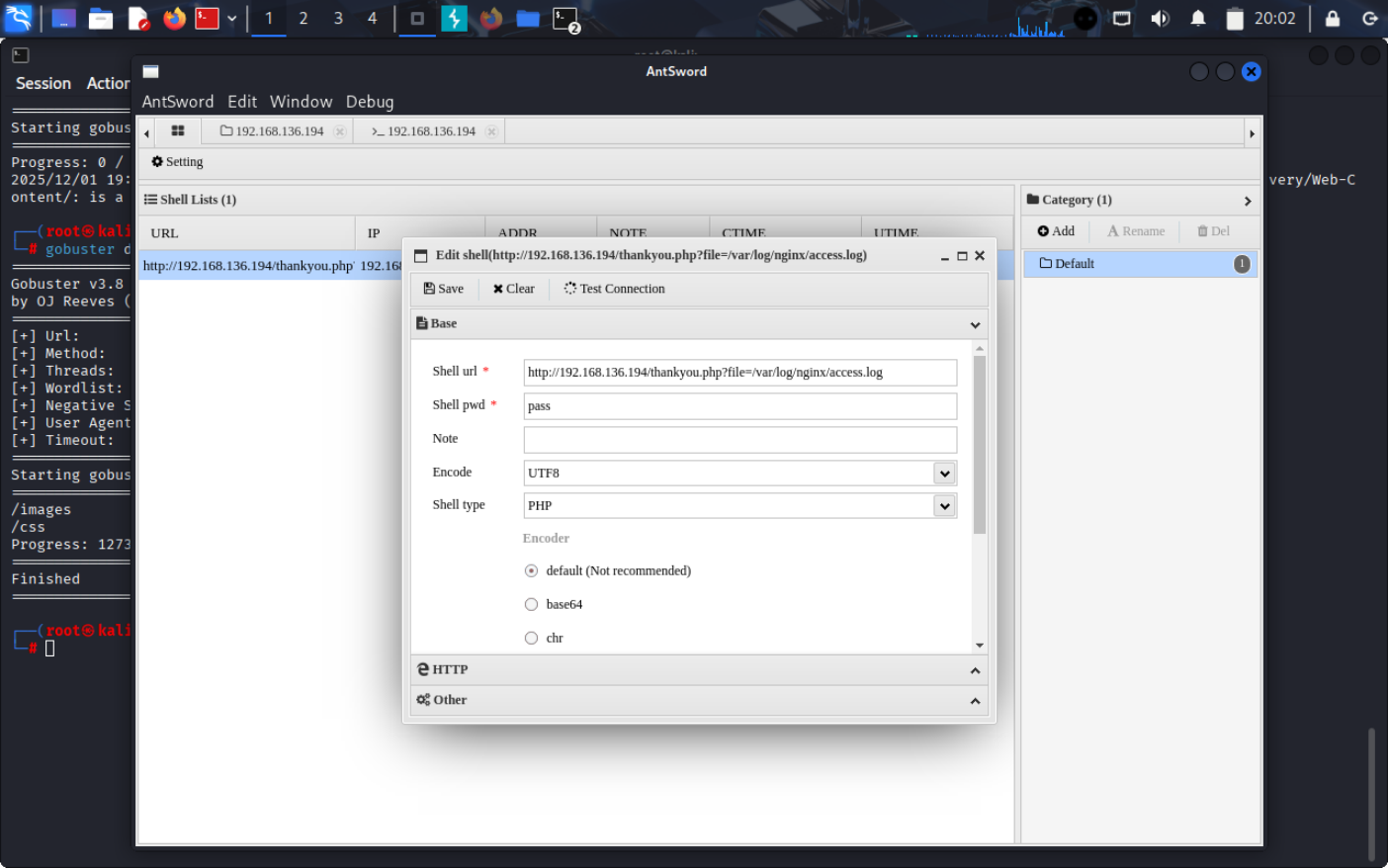Open the Firefox launcher in the top panel
The image size is (1388, 868).
click(x=174, y=18)
